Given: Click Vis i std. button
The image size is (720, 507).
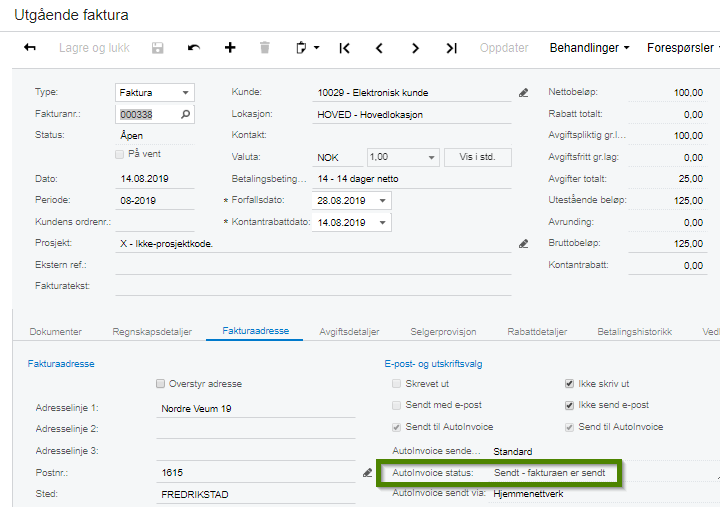Looking at the screenshot, I should coord(478,157).
